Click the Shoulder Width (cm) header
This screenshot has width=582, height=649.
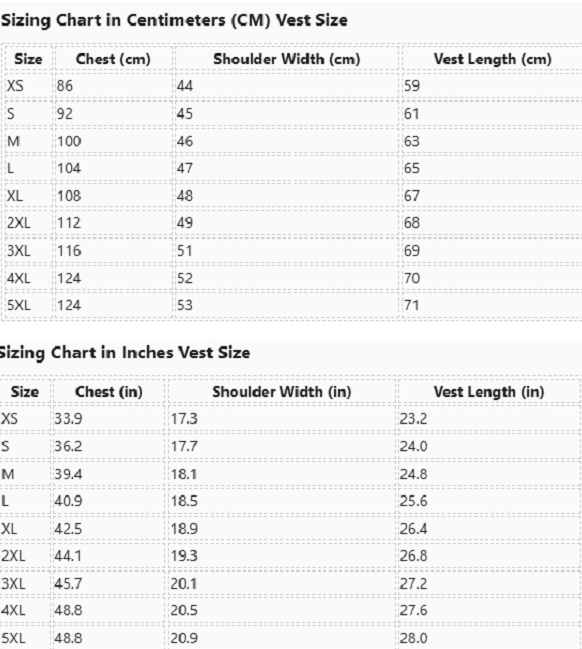[x=286, y=59]
